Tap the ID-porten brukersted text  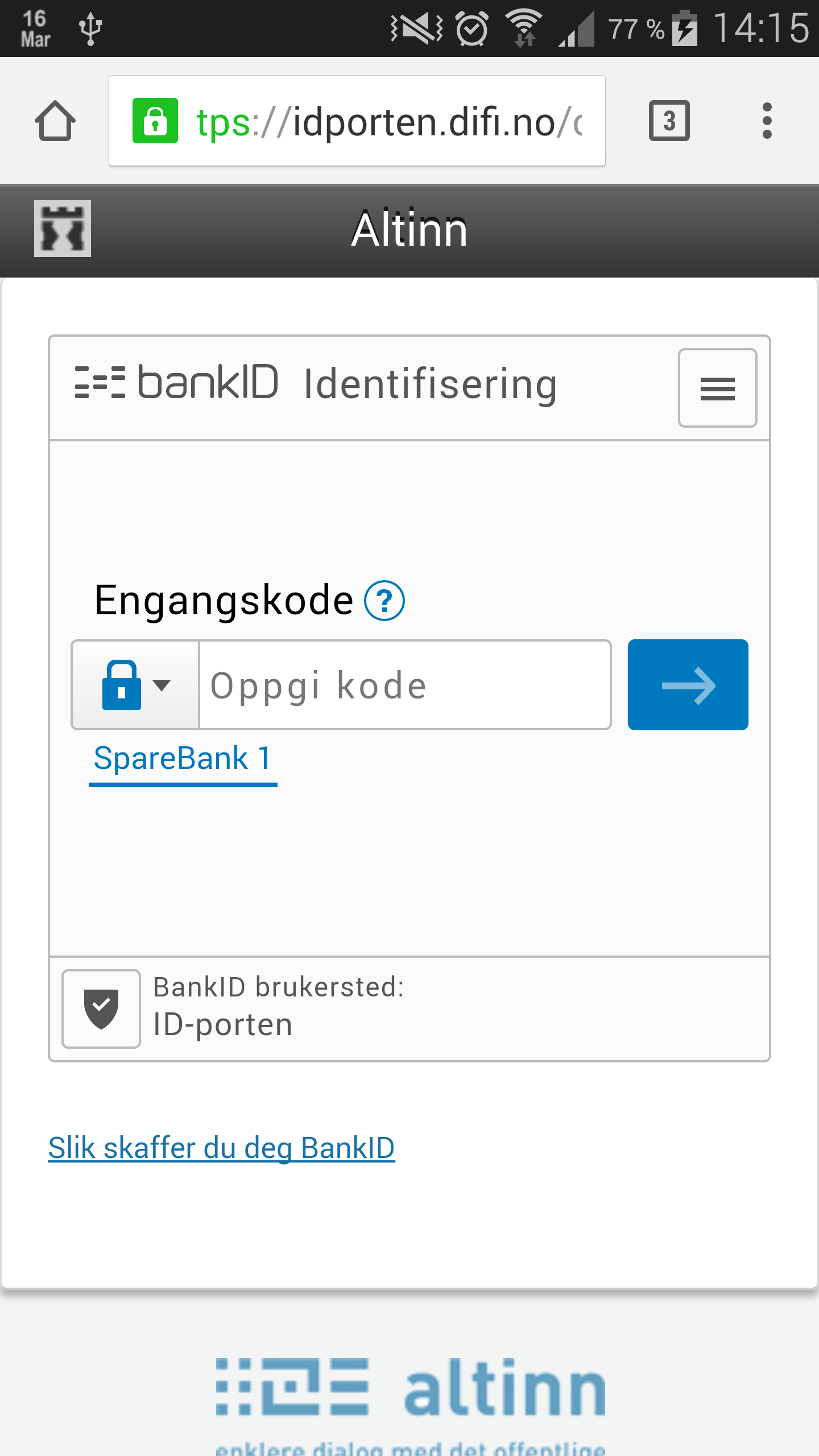click(223, 1025)
